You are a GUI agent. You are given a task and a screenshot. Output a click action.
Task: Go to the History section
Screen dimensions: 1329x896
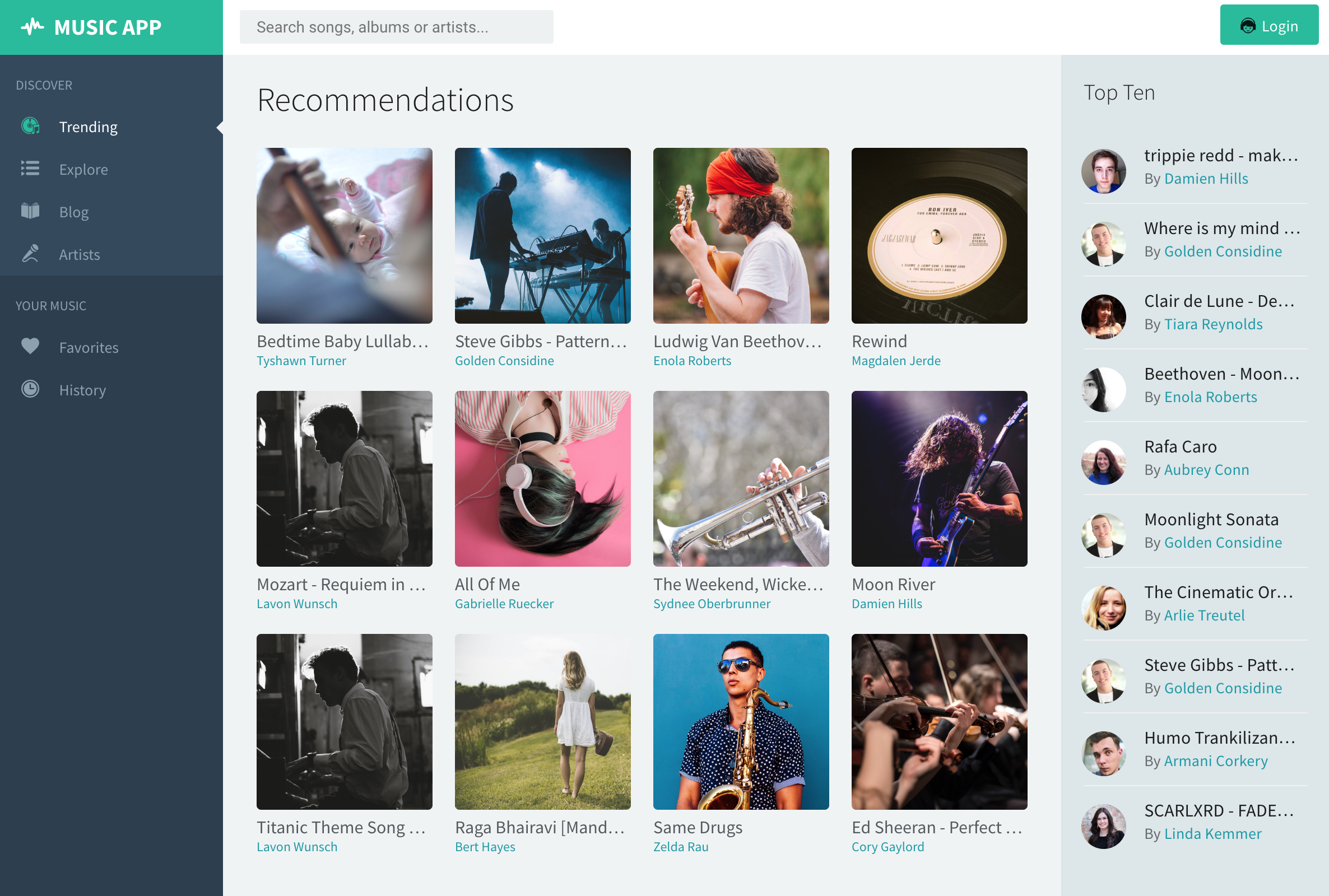coord(82,390)
